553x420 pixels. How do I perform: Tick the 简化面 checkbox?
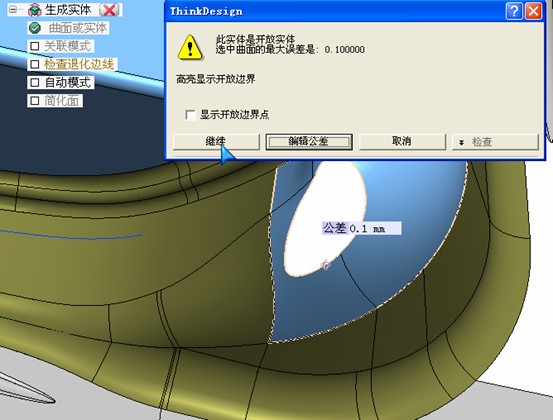click(x=35, y=101)
